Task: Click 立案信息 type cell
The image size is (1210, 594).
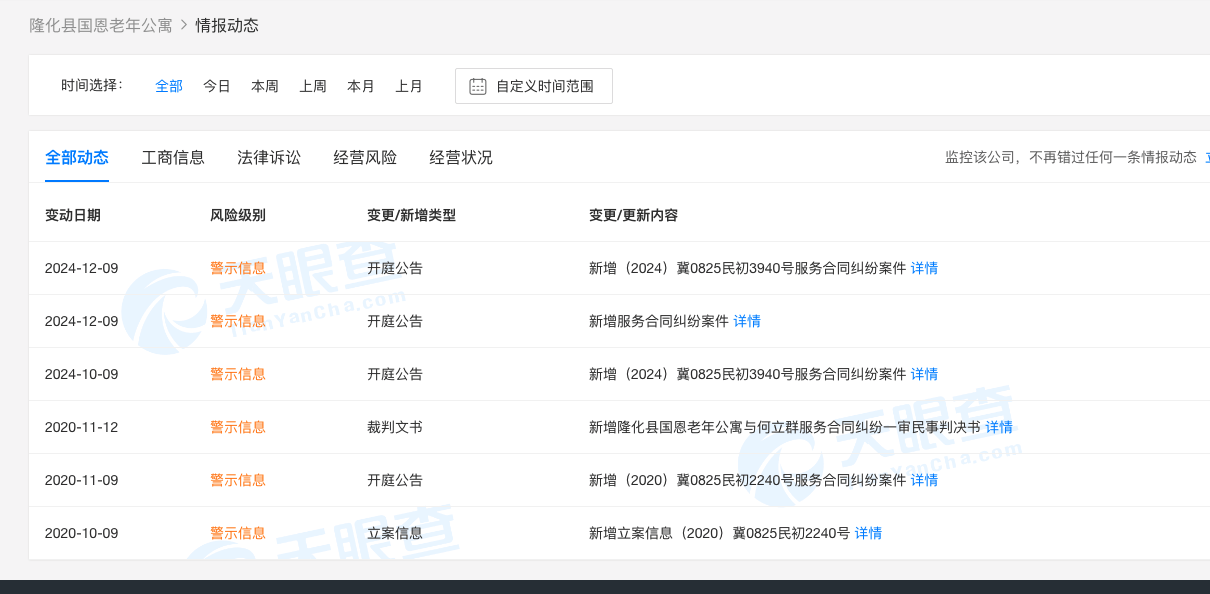Action: [395, 533]
